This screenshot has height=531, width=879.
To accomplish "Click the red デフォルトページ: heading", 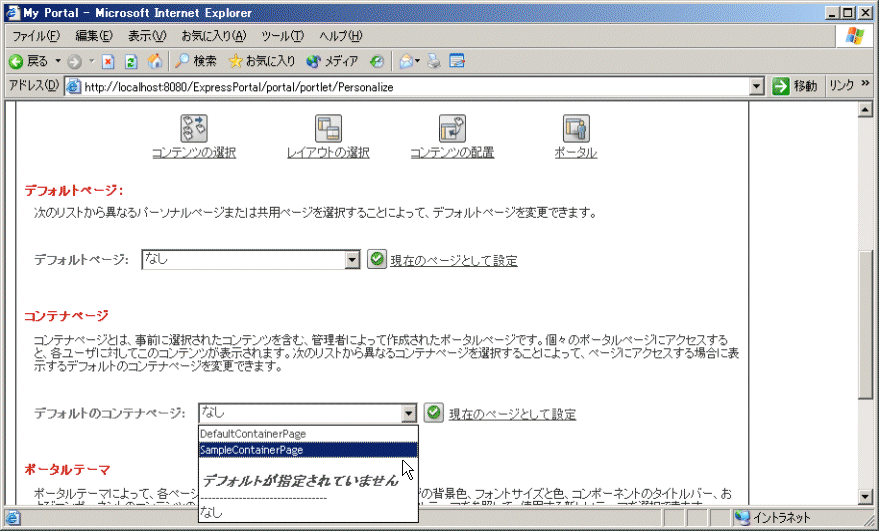I will 73,191.
